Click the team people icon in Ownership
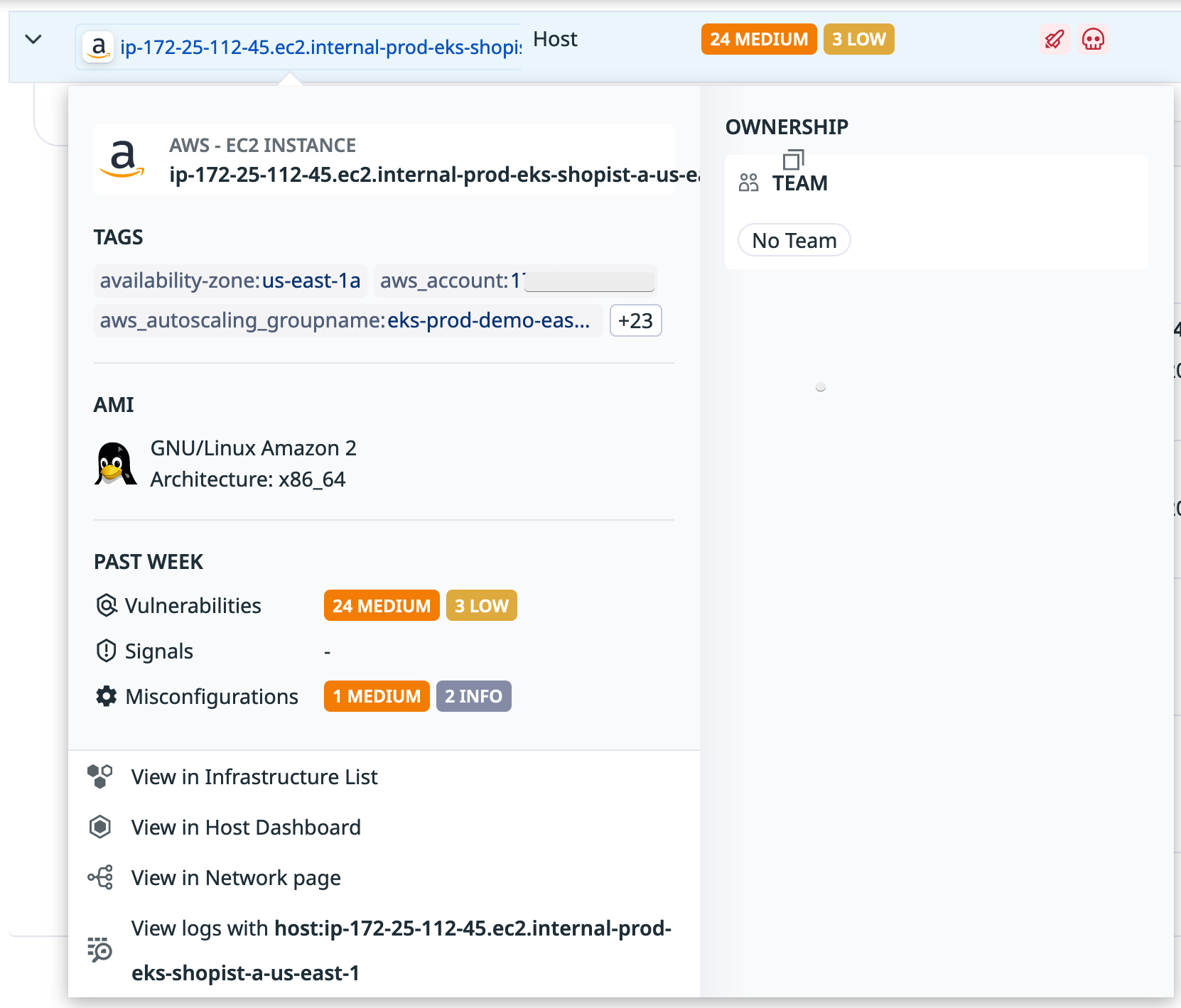Image resolution: width=1181 pixels, height=1008 pixels. (748, 183)
